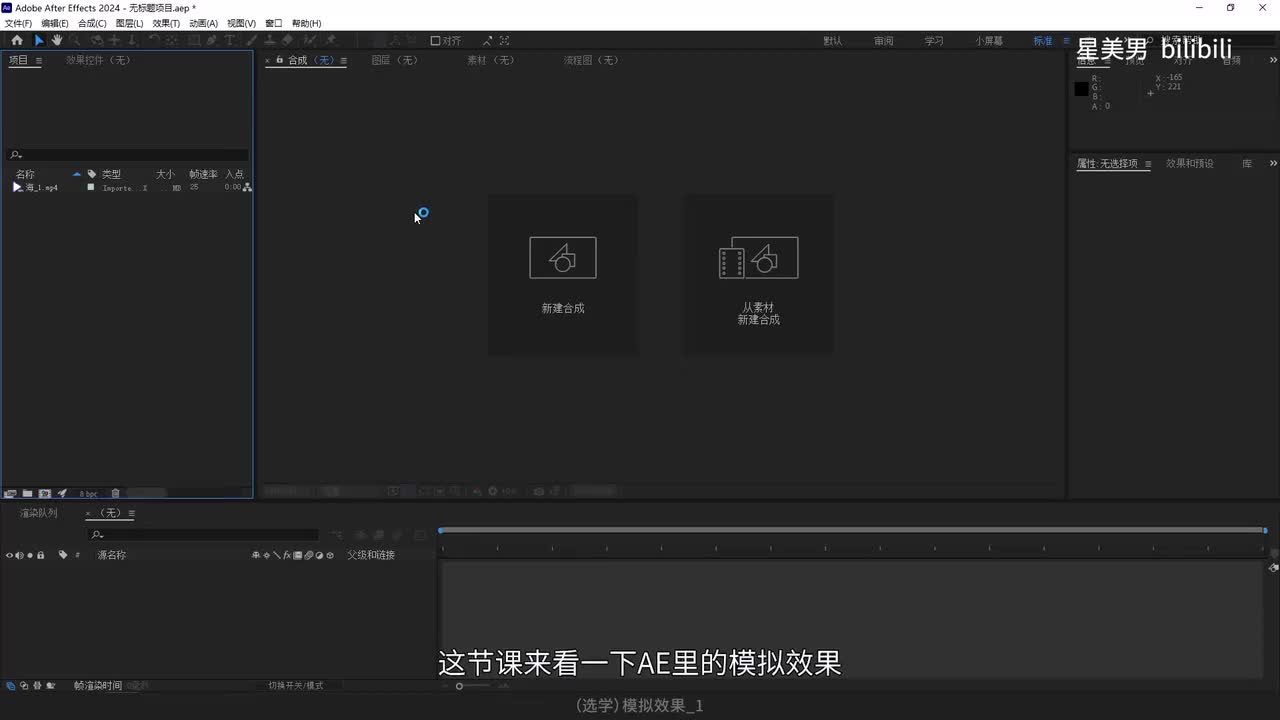
Task: Open the workspace 标准 menu icon
Action: [x=1066, y=41]
